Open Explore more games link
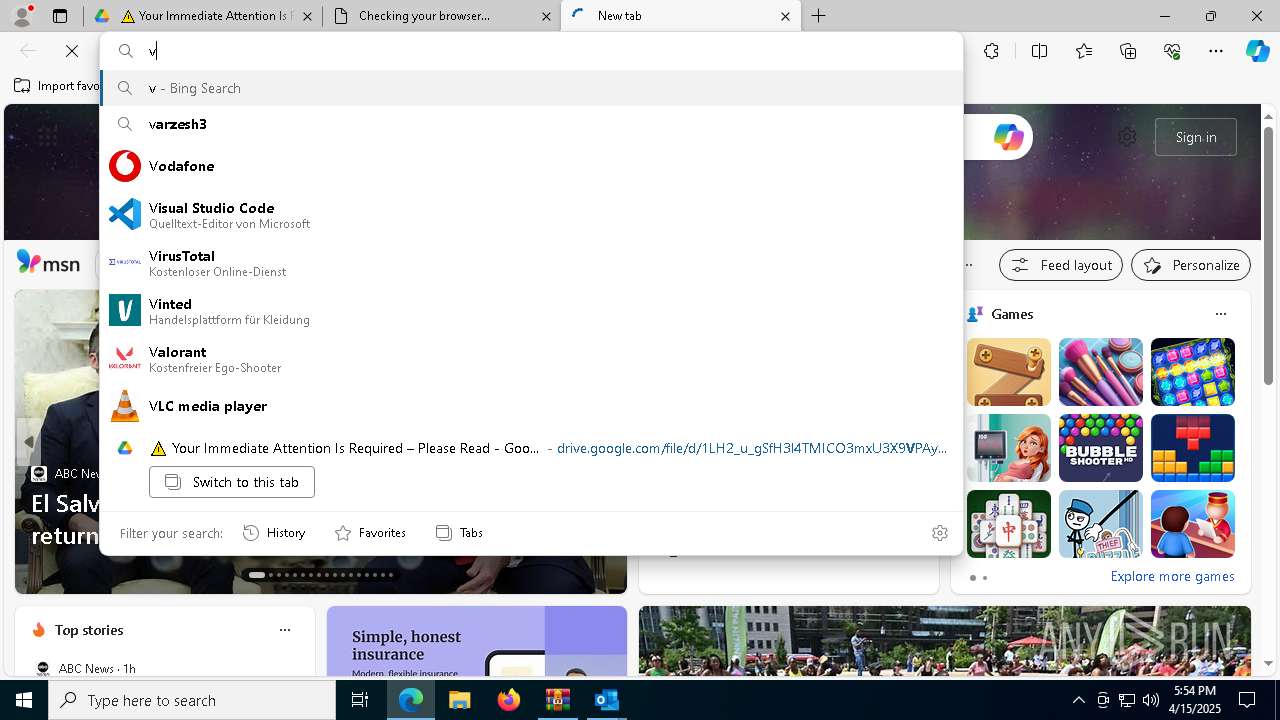 pyautogui.click(x=1172, y=576)
